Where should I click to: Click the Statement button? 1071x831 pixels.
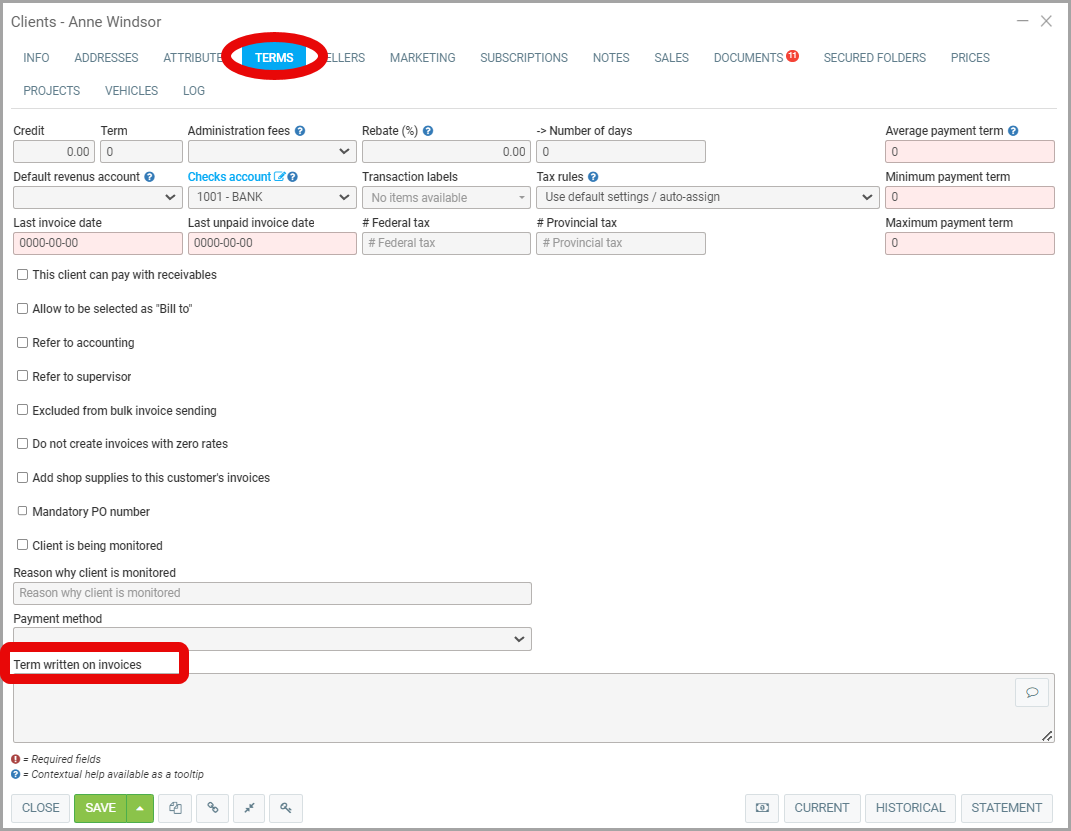point(1006,808)
